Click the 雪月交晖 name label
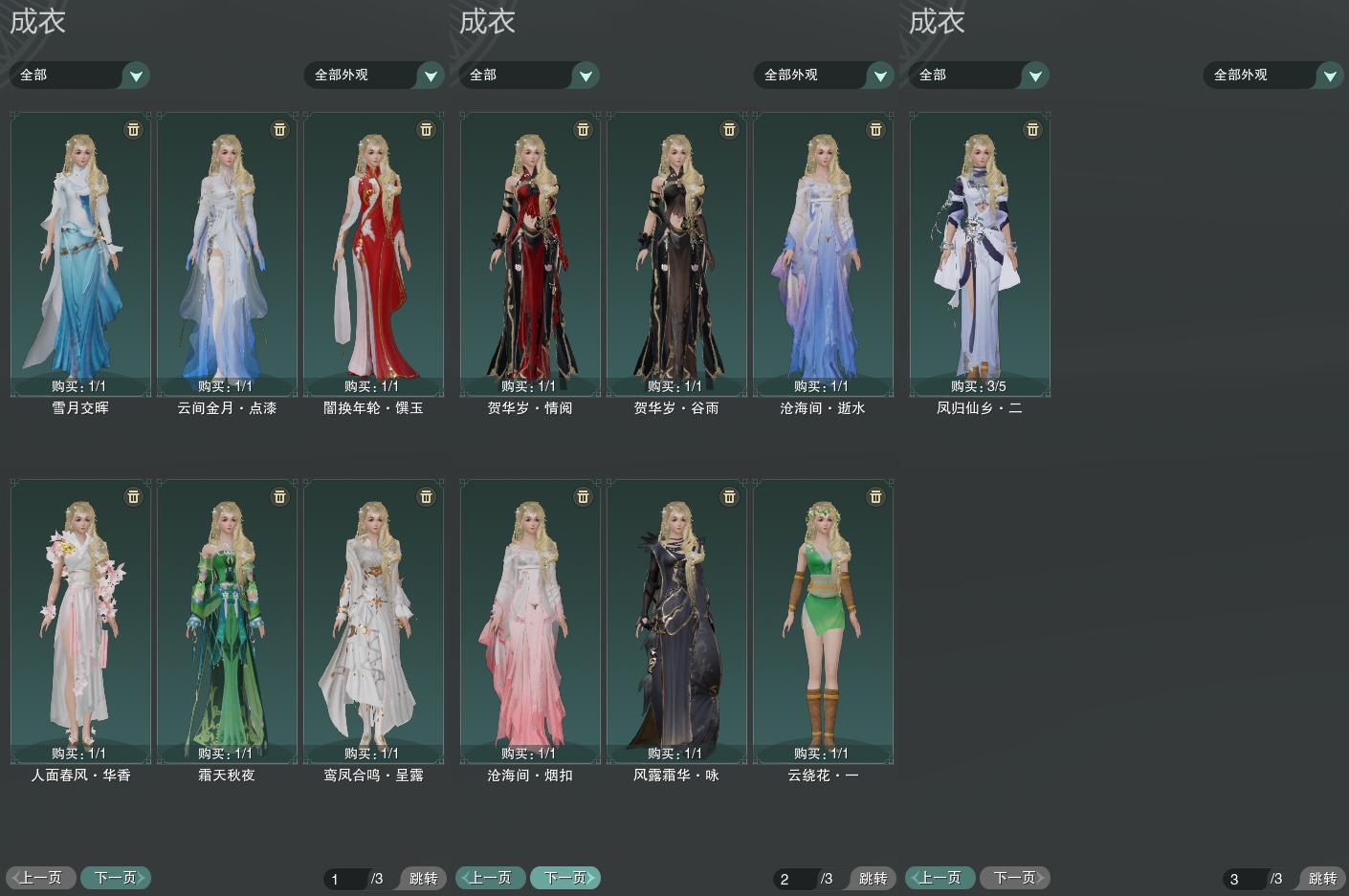 (80, 408)
